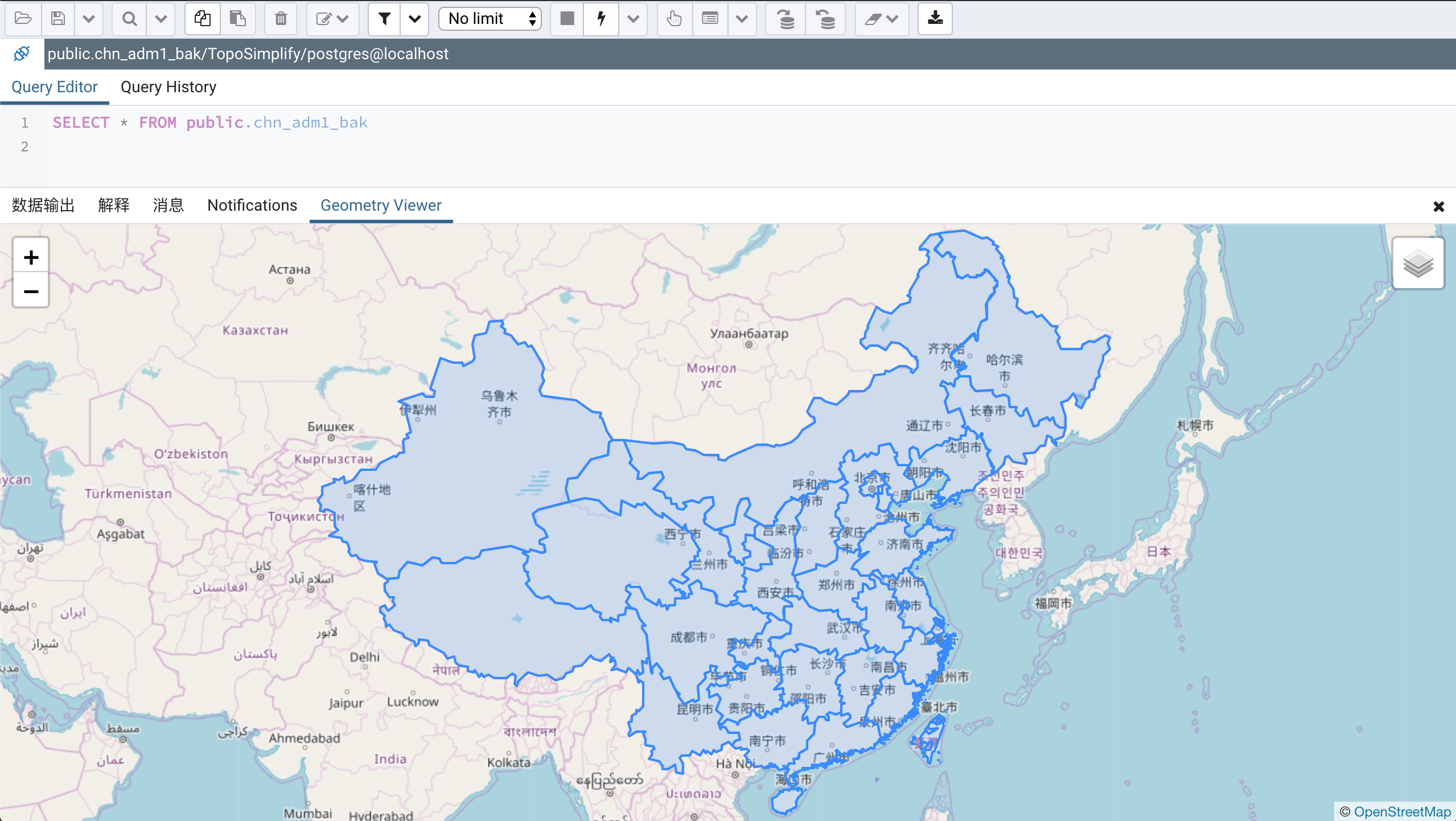Copy selection with the copy icon

click(x=203, y=19)
